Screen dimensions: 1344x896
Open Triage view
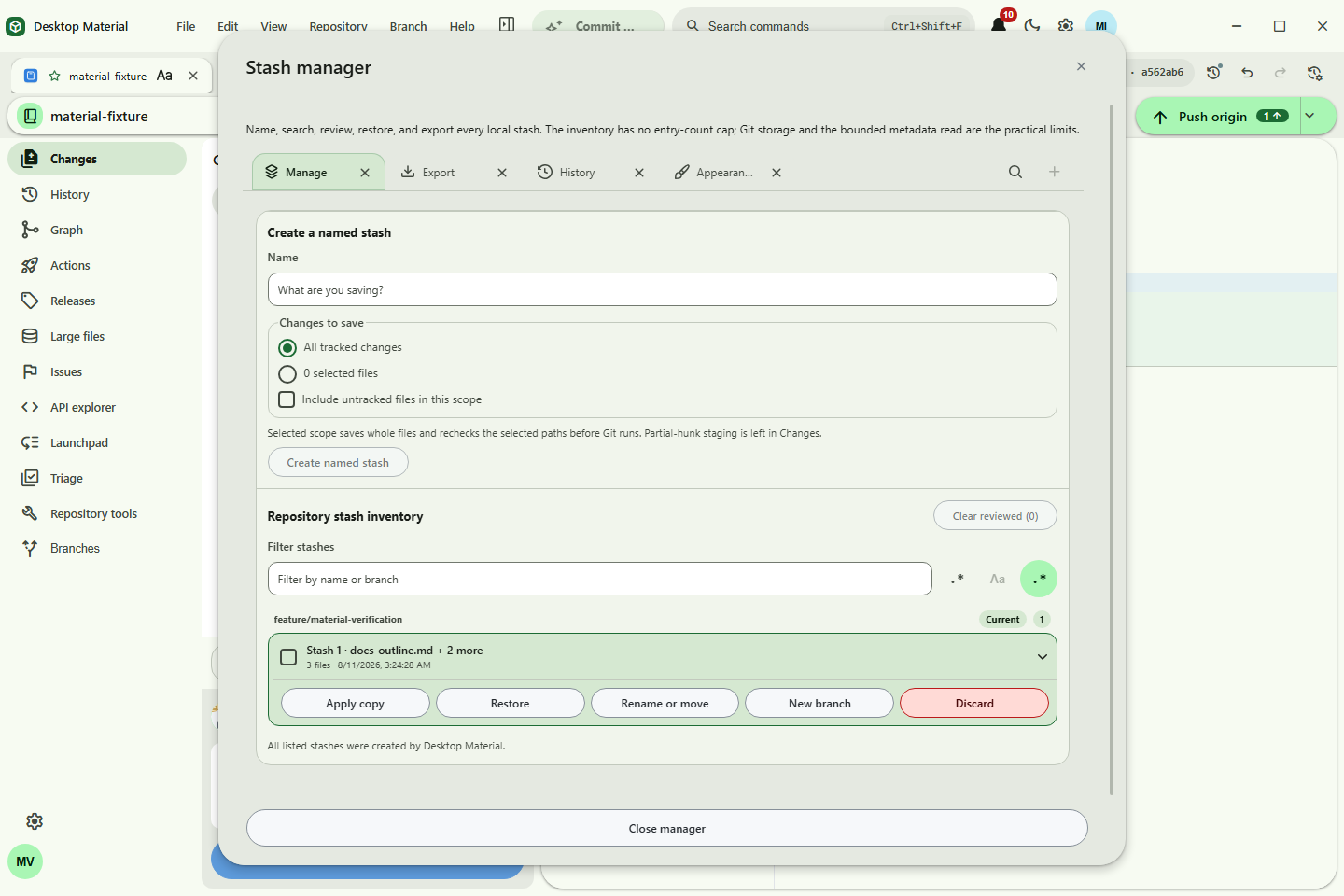(x=97, y=478)
